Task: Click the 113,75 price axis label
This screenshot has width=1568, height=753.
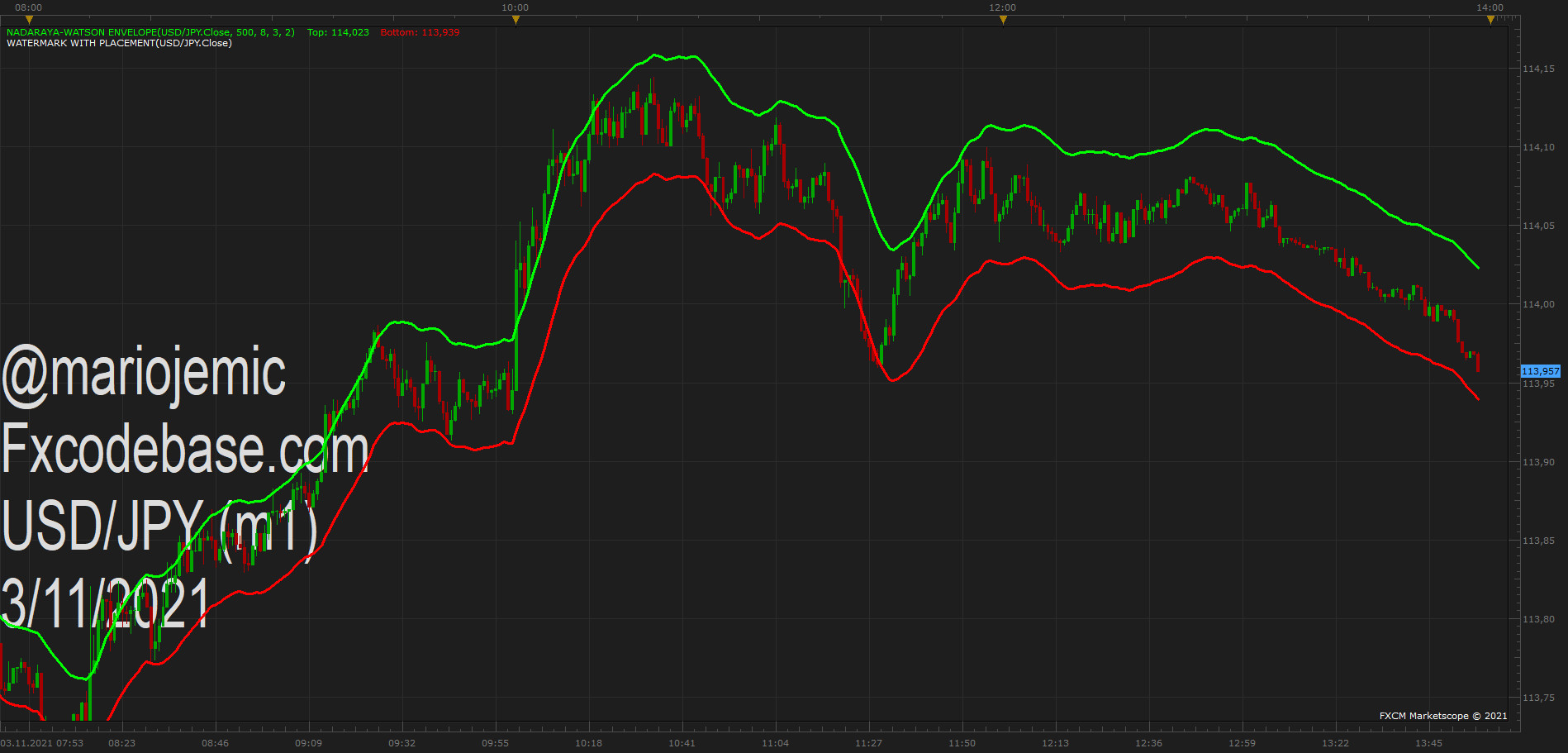Action: tap(1538, 698)
